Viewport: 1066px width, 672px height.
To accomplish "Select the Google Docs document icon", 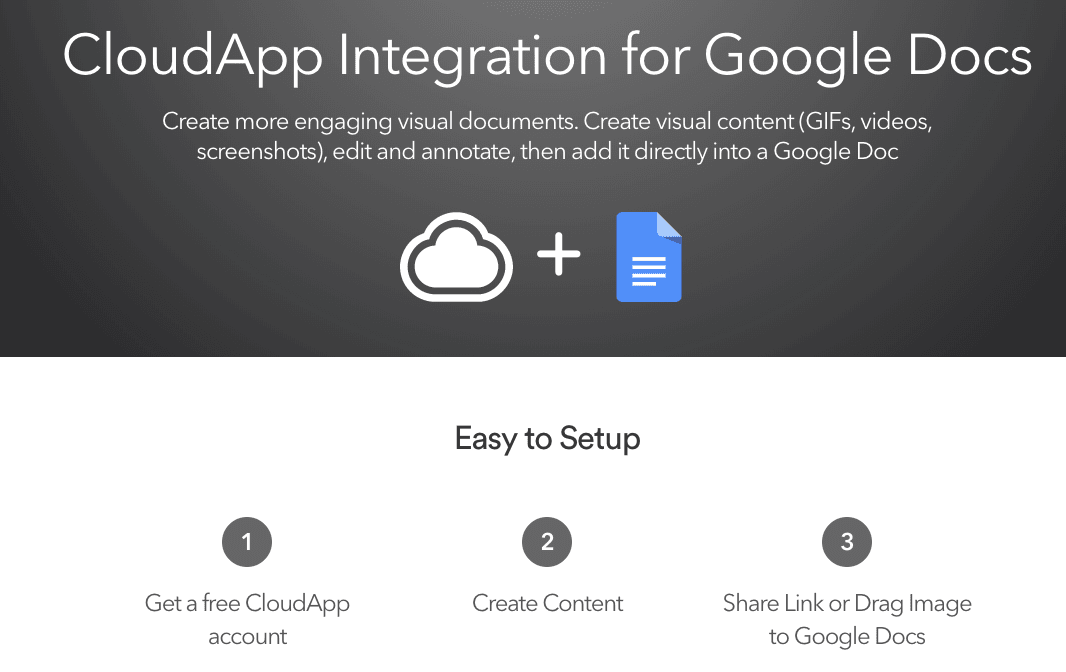I will click(x=648, y=258).
